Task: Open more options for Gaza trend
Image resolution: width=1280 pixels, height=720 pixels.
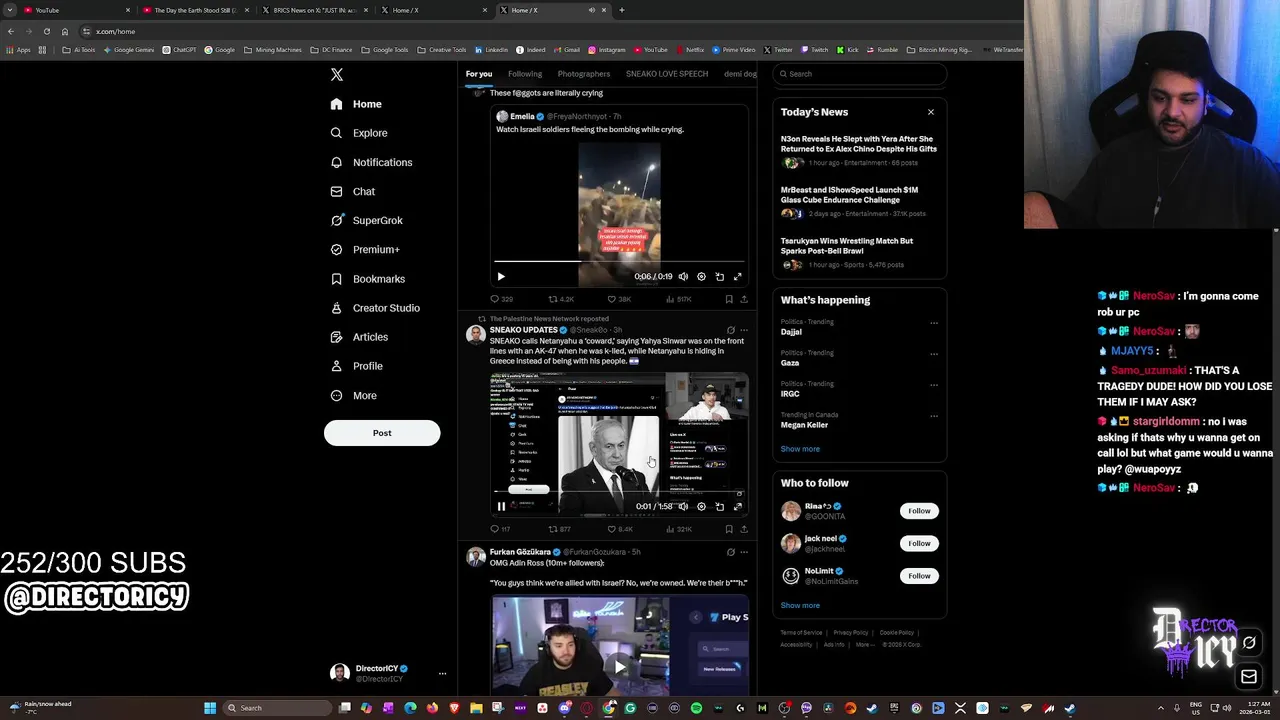Action: tap(934, 353)
